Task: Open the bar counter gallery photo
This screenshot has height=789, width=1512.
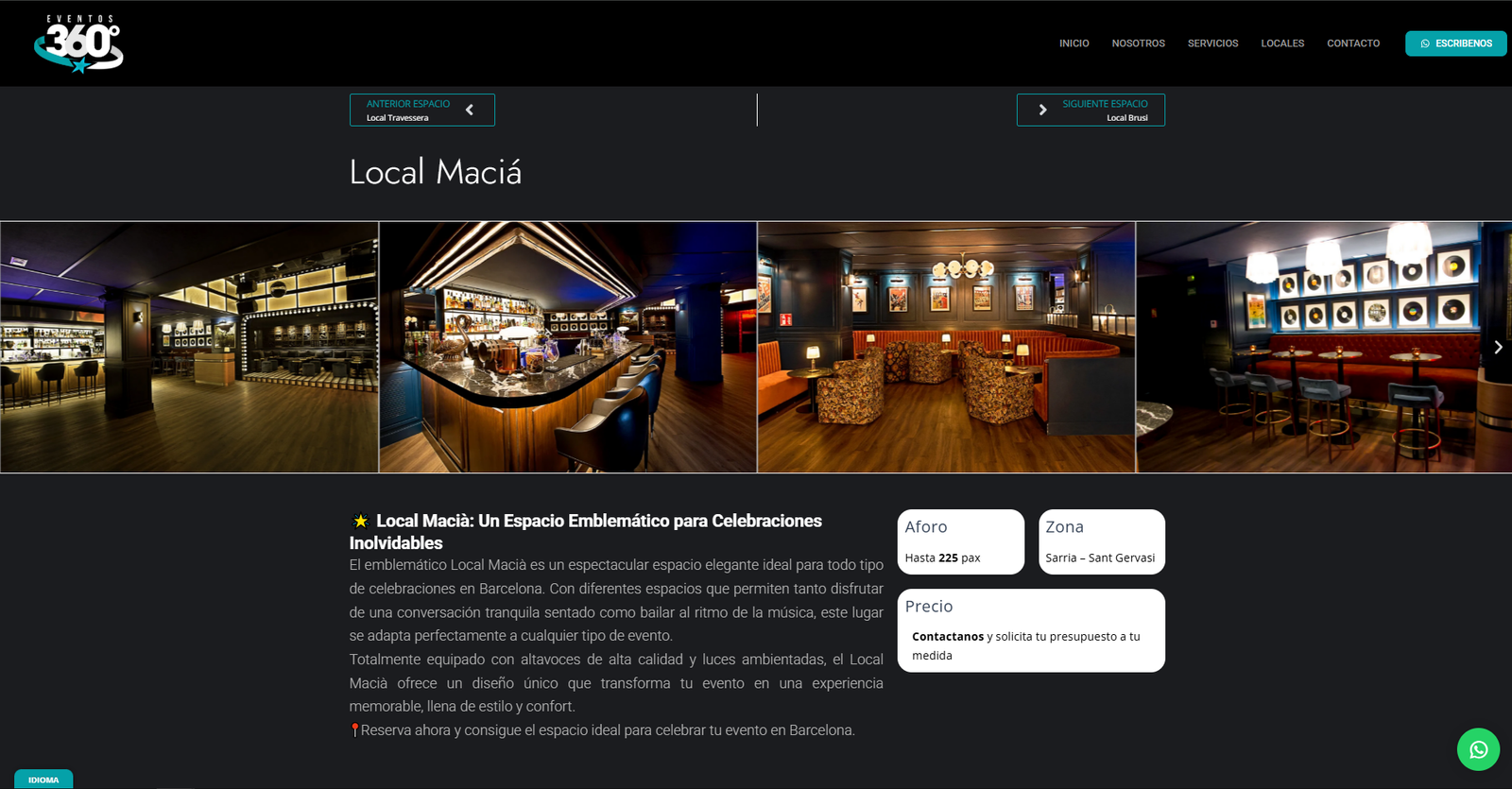Action: coord(568,347)
